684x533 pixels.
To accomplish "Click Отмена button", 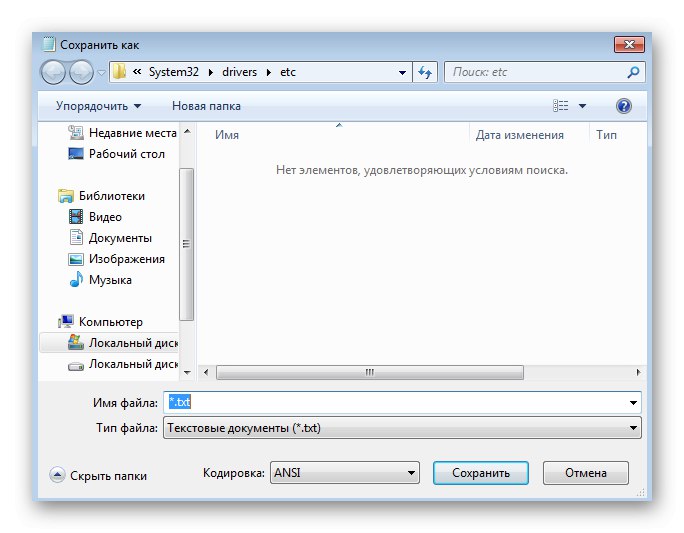I will [586, 473].
